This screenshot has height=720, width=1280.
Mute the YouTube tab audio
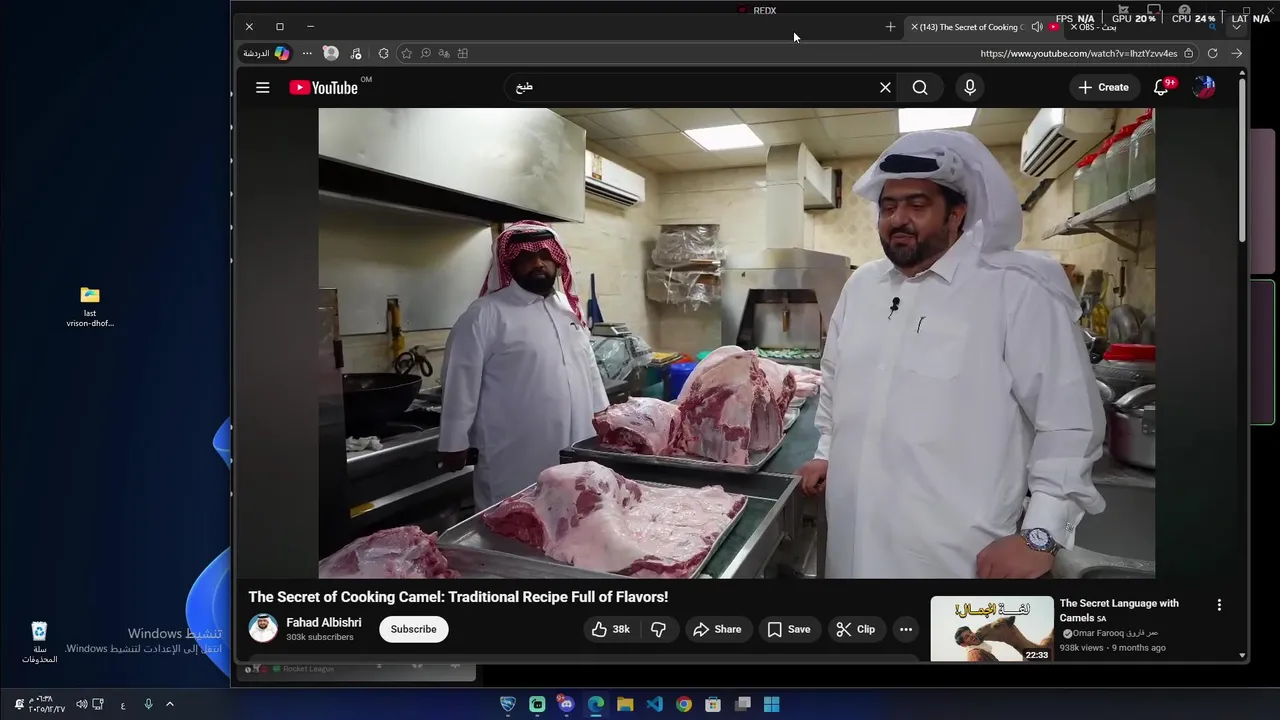(1037, 27)
